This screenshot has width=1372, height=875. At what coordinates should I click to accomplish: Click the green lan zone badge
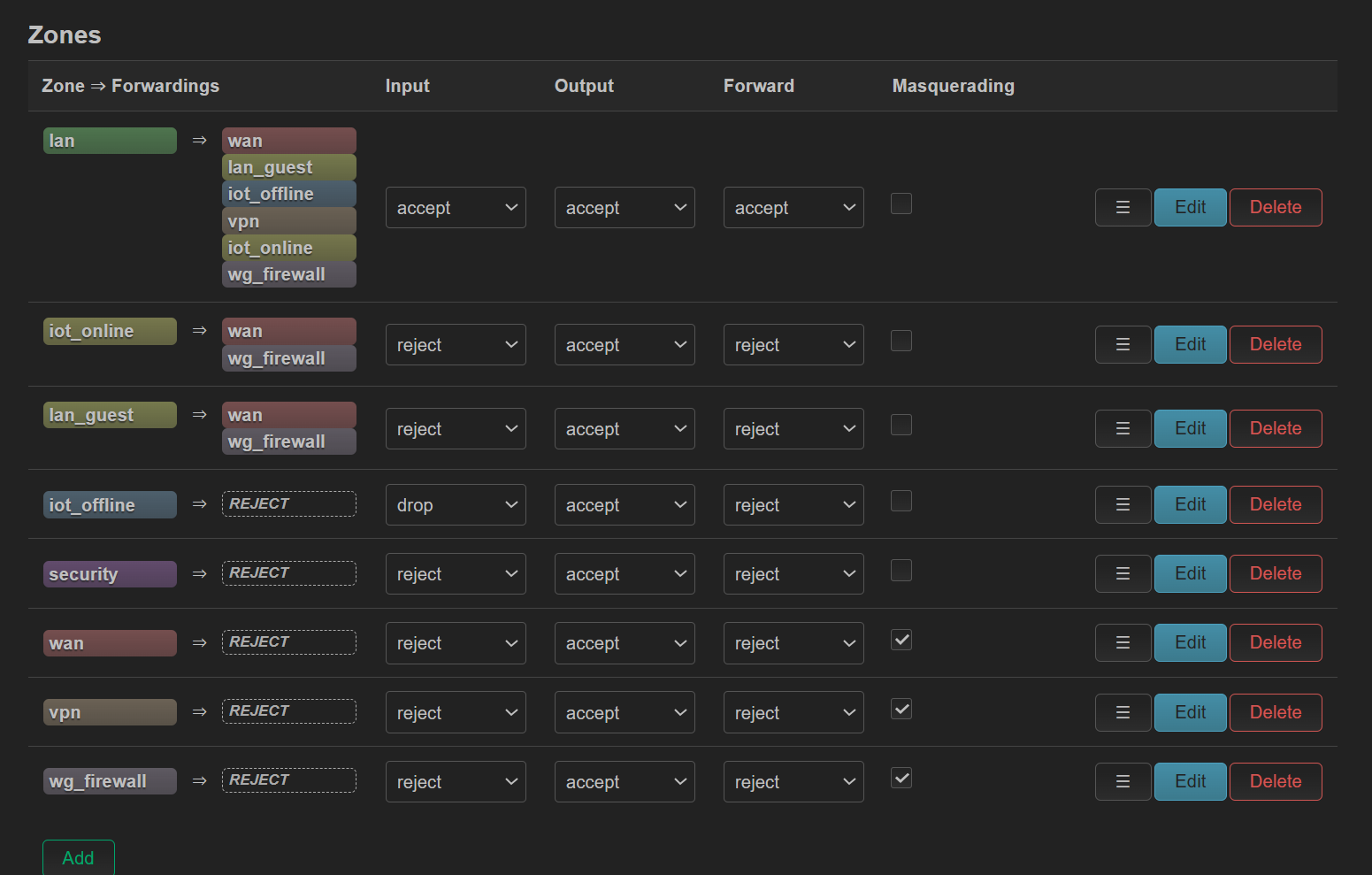coord(110,141)
